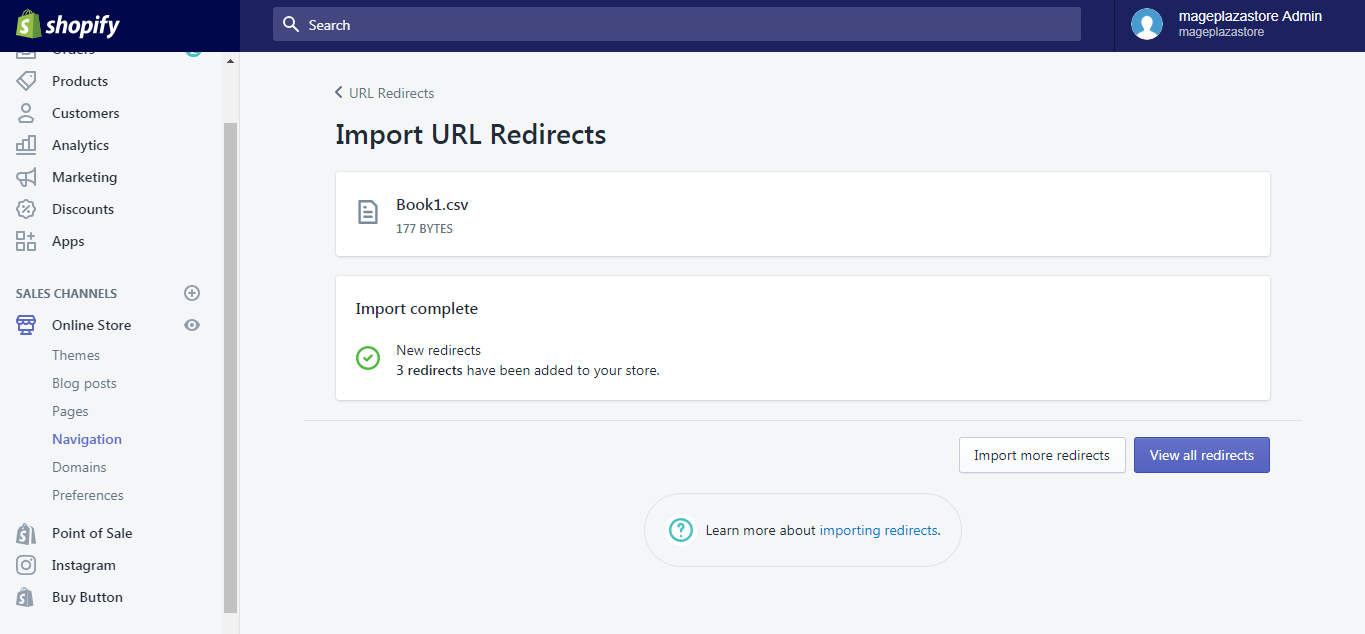Click the Customers person icon
Screen dimensions: 1365x634
pyautogui.click(x=26, y=113)
